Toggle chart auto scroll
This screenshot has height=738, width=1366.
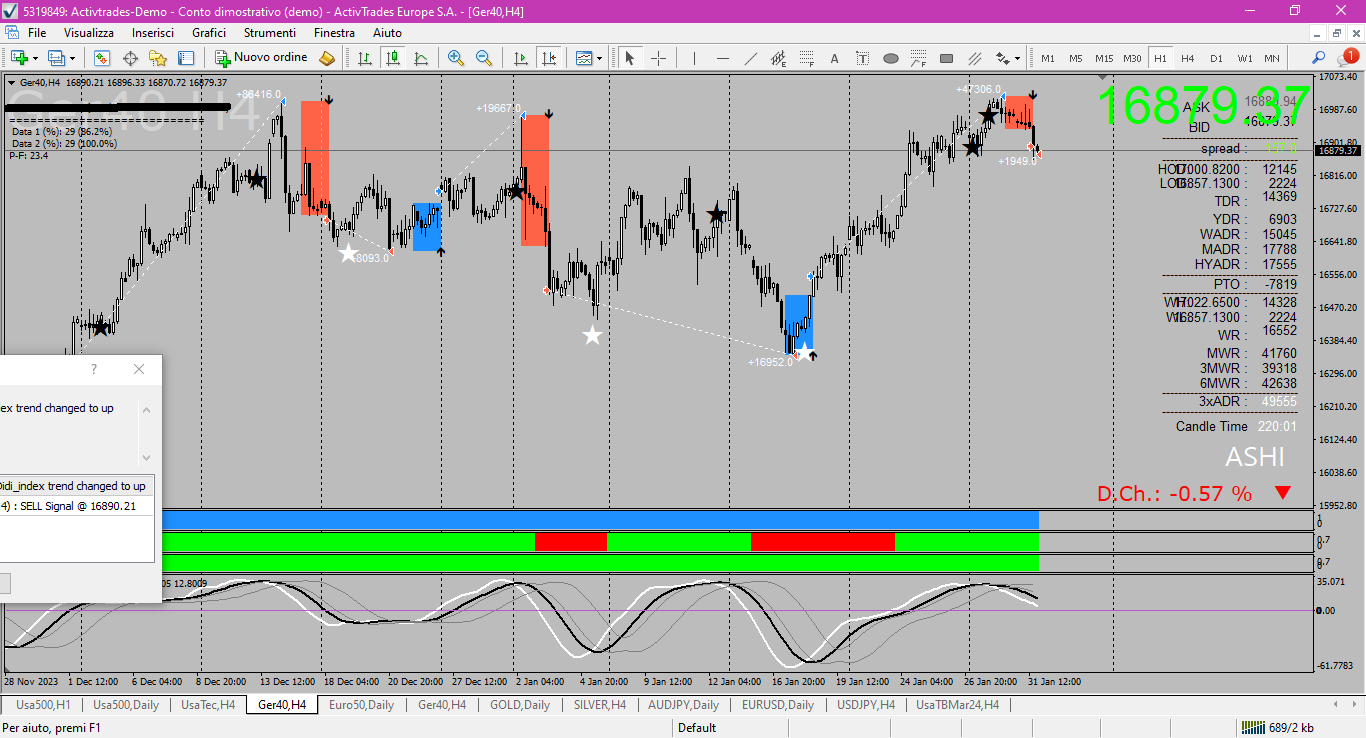520,58
